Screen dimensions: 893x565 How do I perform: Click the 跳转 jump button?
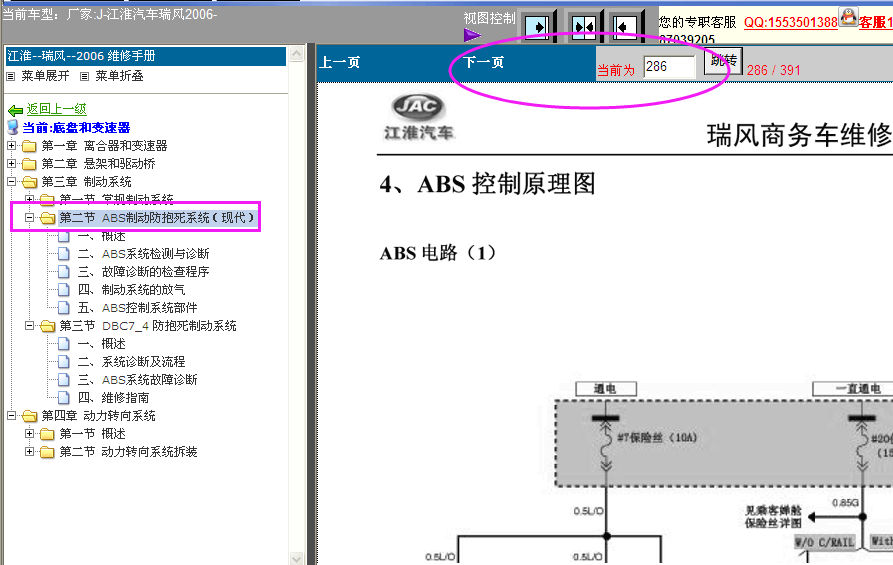[x=723, y=61]
